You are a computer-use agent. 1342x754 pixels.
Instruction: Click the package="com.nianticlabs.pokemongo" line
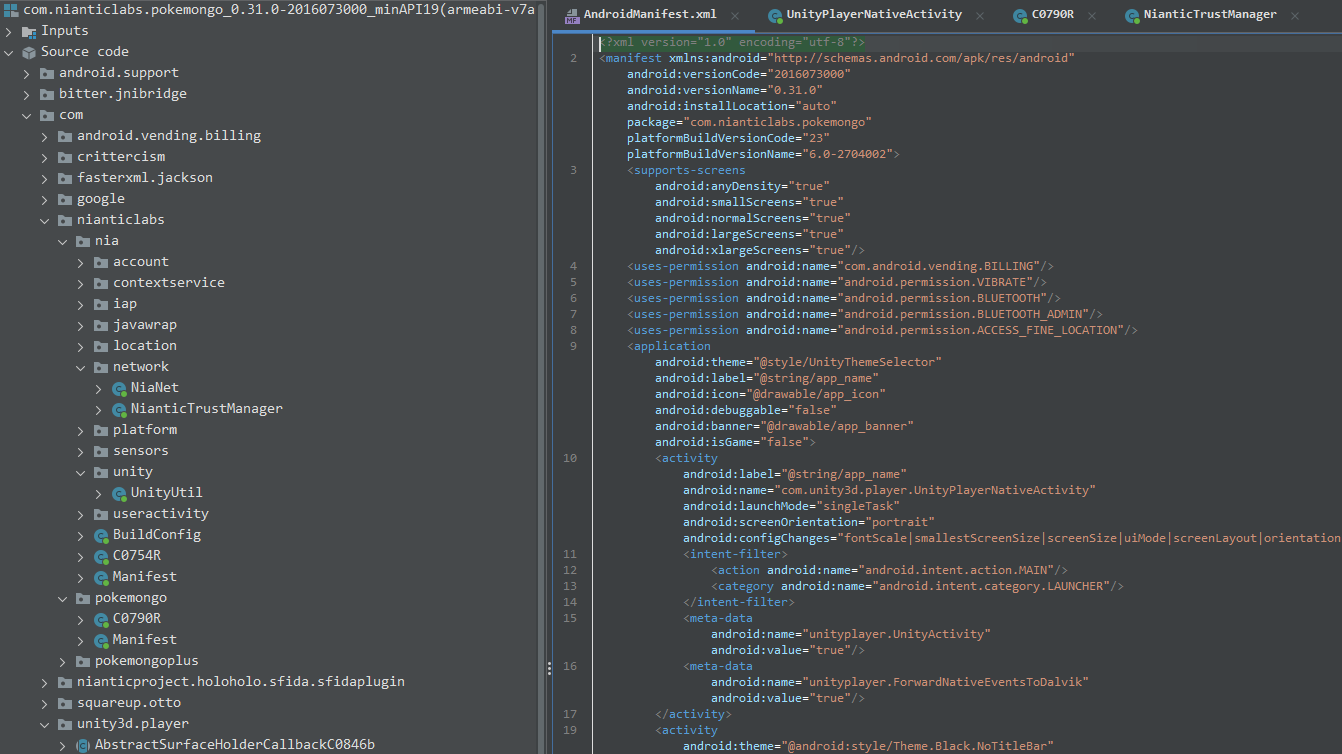[749, 122]
